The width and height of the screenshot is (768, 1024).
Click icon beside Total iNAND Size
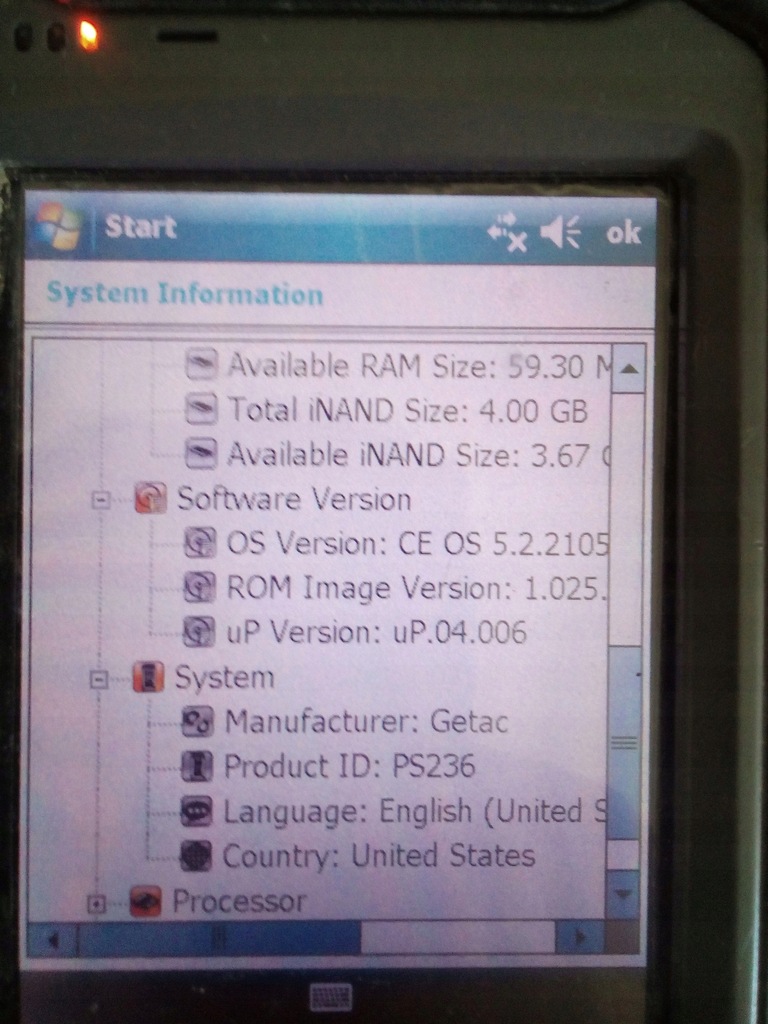201,409
